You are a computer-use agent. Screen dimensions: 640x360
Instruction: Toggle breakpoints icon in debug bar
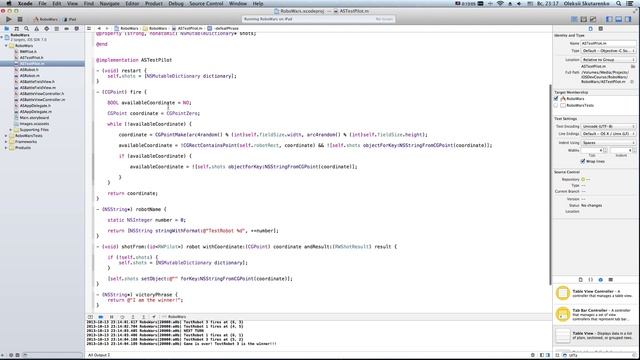pos(100,317)
